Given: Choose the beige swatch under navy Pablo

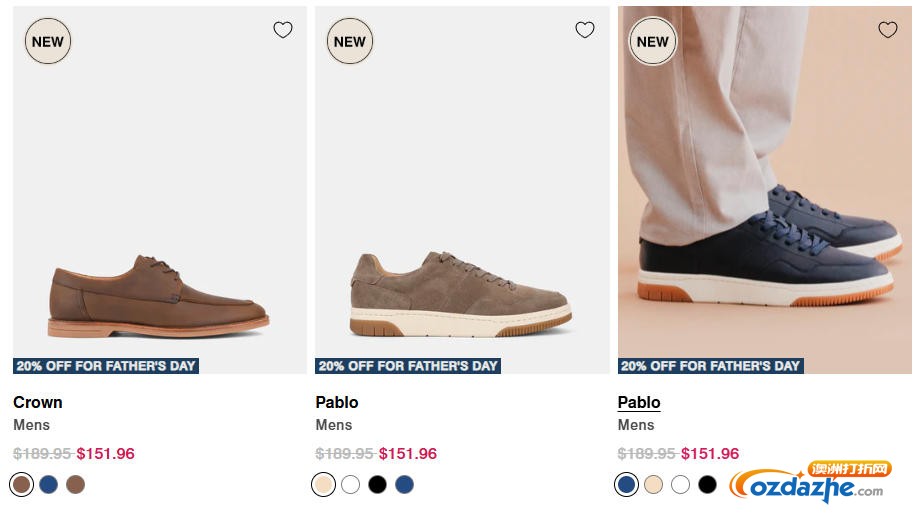Looking at the screenshot, I should 653,485.
